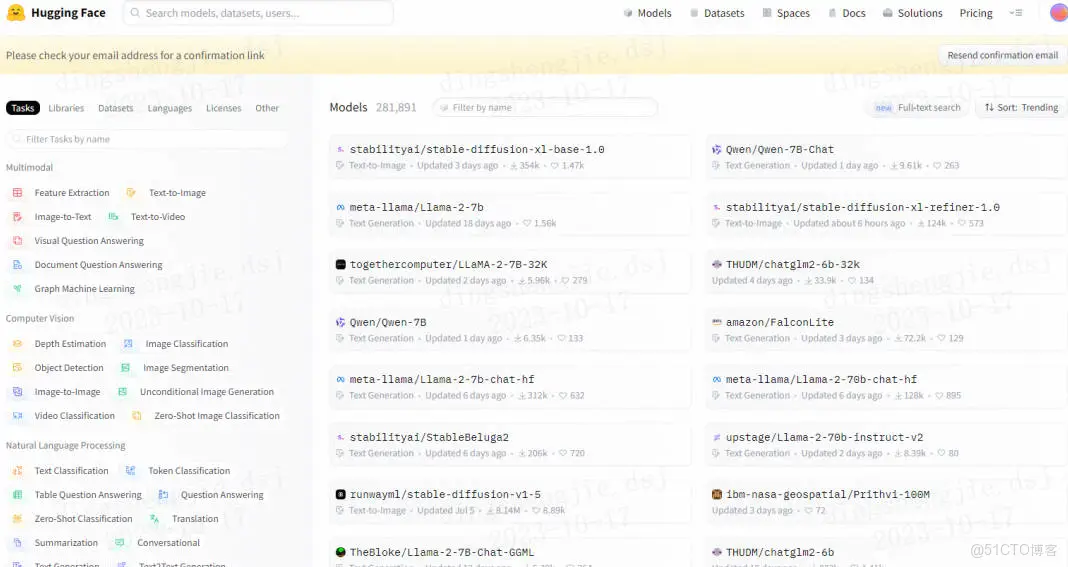Viewport: 1068px width, 567px height.
Task: Select the Image Segmentation icon
Action: pyautogui.click(x=125, y=368)
